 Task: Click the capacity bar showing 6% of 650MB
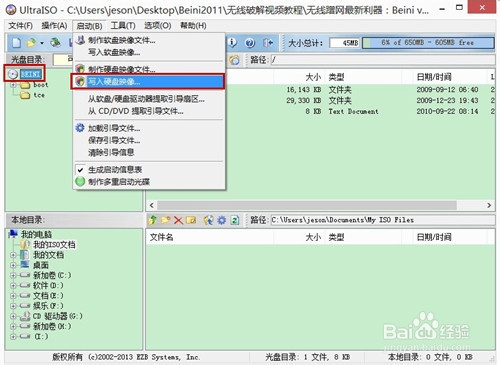tap(428, 43)
